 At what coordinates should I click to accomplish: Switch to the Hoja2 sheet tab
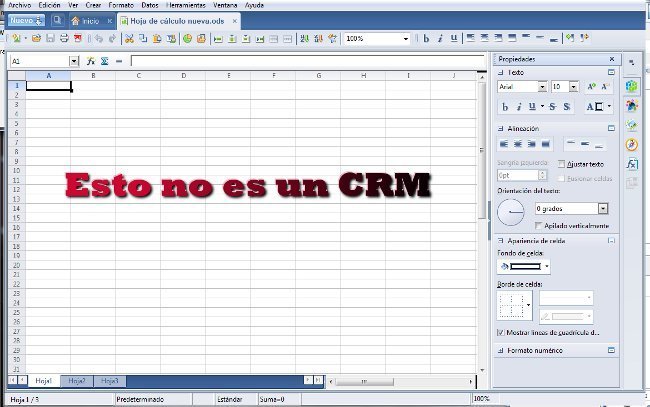77,380
